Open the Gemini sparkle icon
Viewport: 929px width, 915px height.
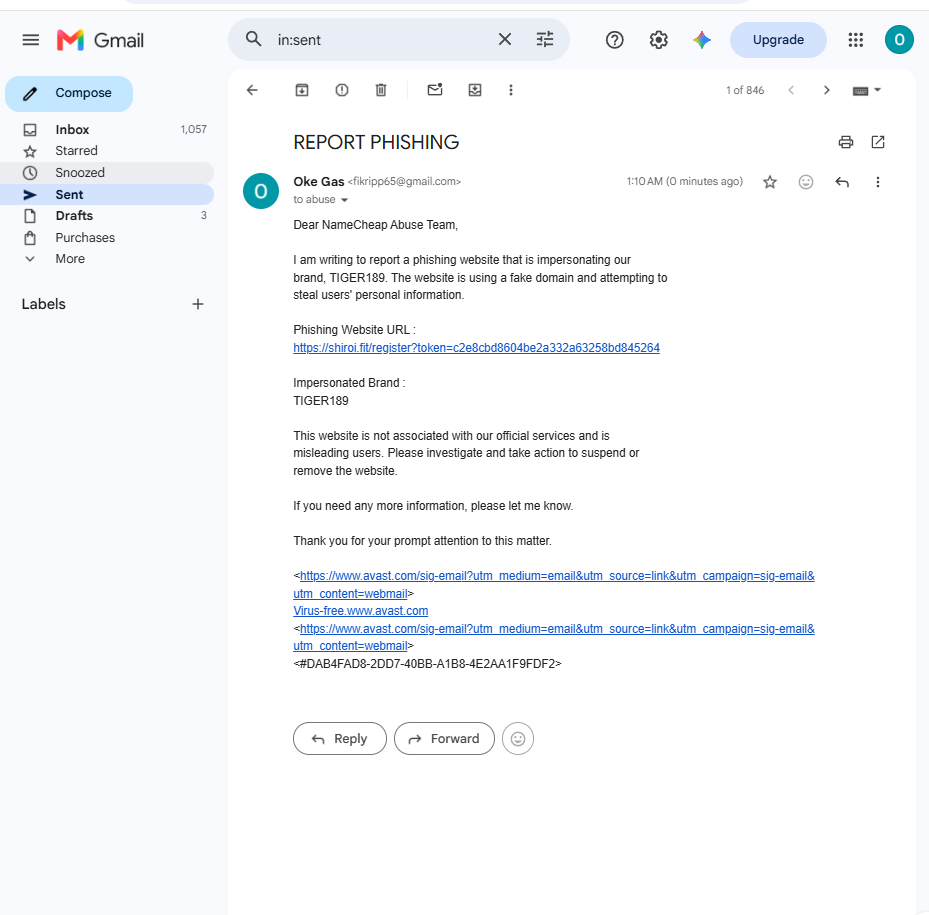(x=702, y=40)
